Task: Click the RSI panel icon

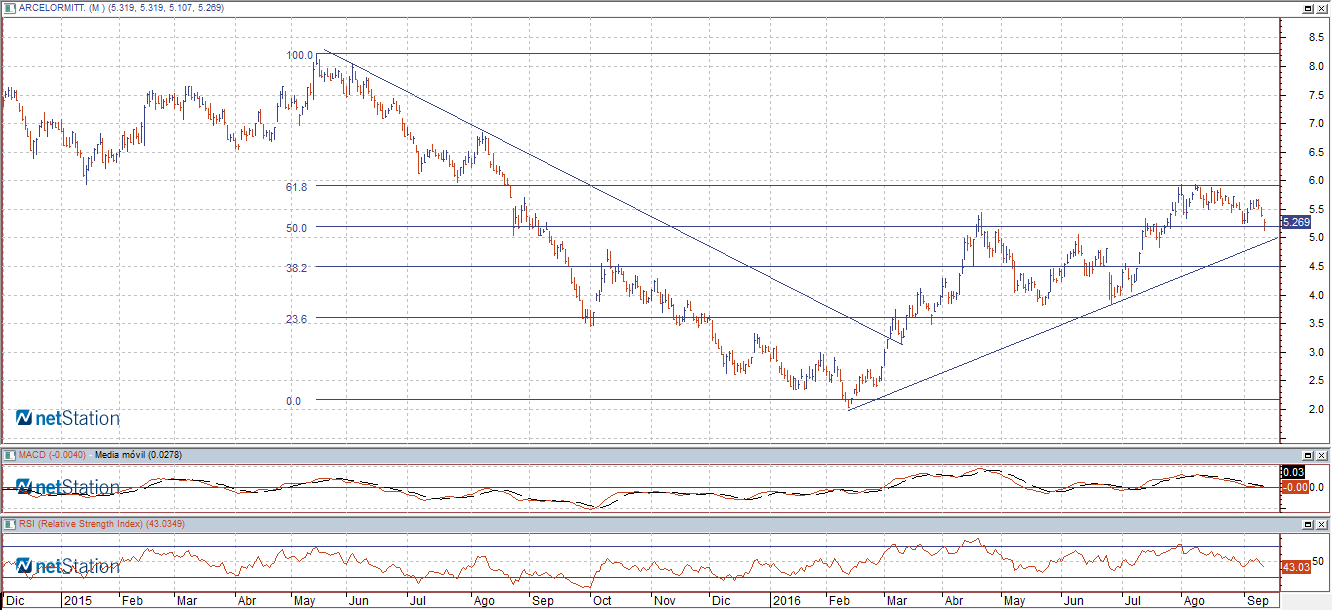Action: [x=11, y=523]
